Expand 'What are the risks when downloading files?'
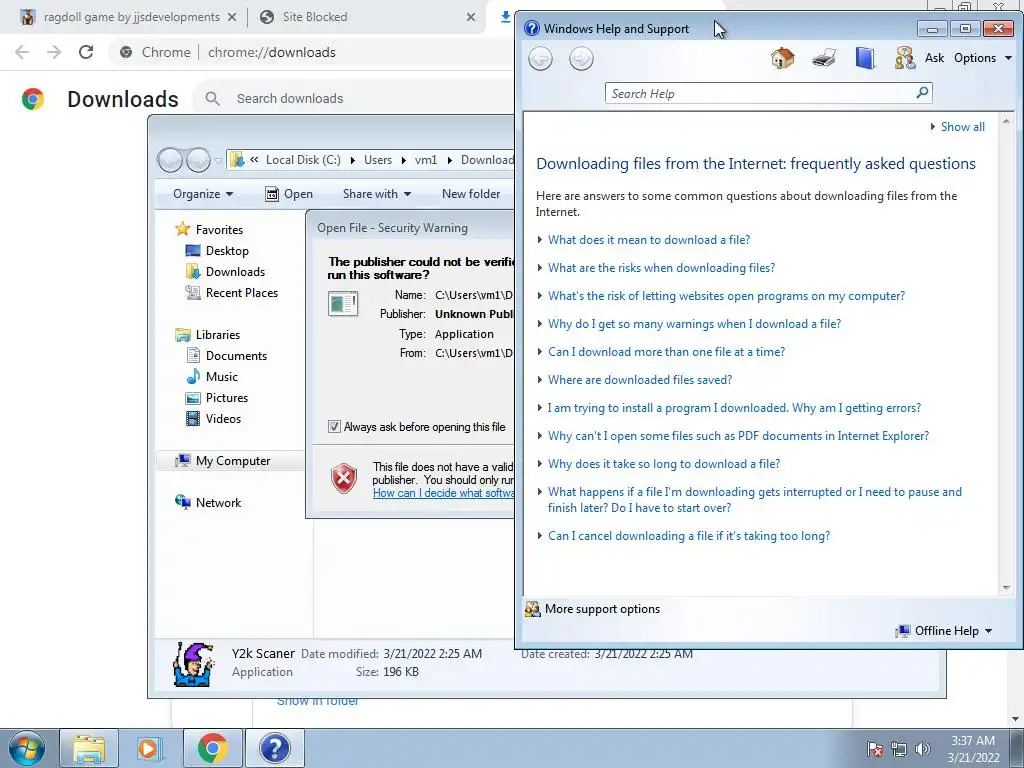The width and height of the screenshot is (1024, 768). (662, 268)
